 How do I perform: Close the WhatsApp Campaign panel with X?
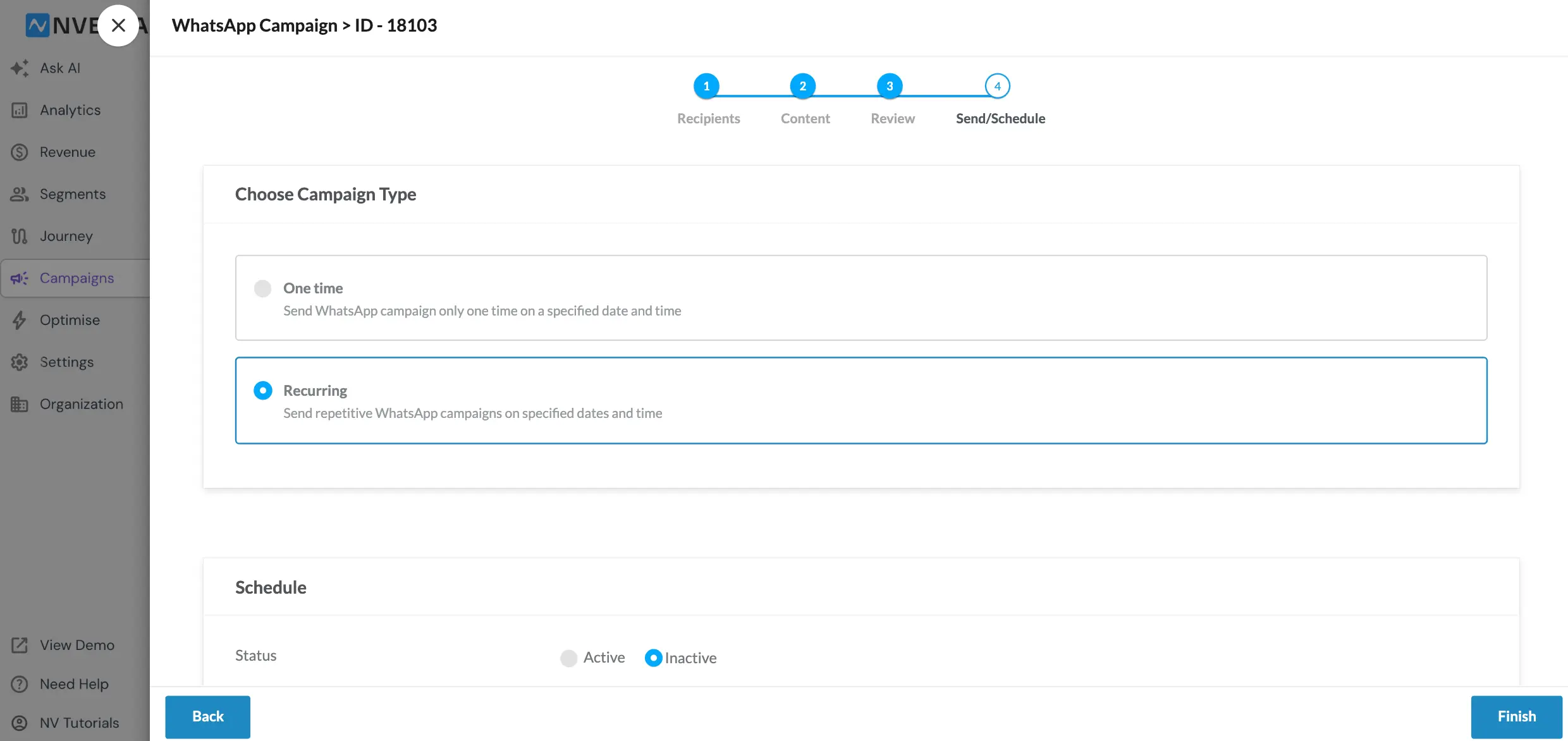click(x=118, y=25)
